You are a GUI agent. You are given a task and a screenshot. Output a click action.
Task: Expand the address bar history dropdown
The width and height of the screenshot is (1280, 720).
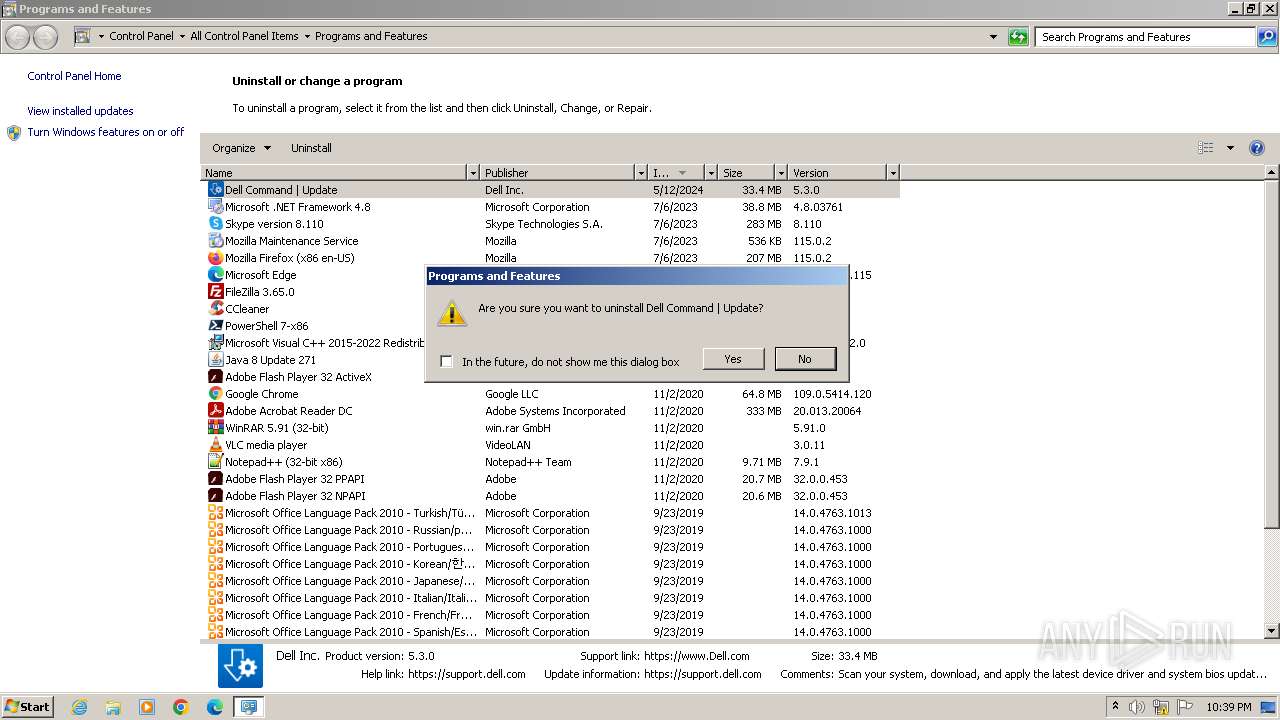[x=993, y=37]
